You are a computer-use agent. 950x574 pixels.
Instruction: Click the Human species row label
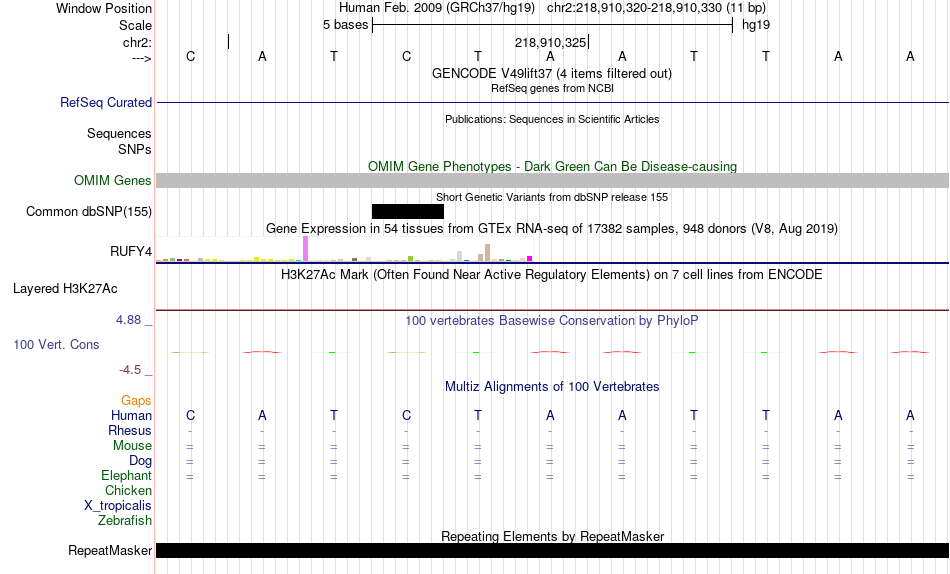point(131,415)
